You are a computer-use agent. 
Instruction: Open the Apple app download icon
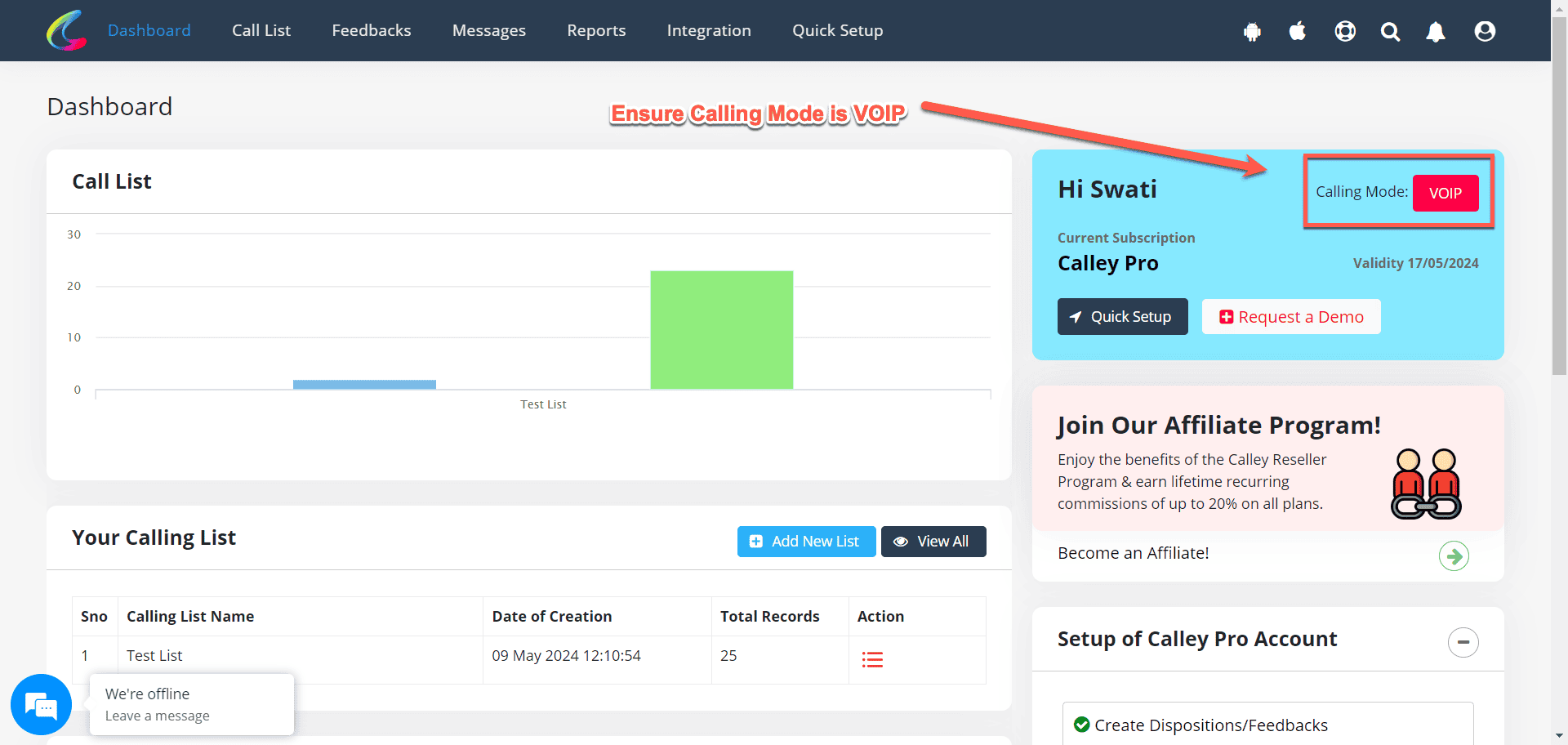(1298, 31)
